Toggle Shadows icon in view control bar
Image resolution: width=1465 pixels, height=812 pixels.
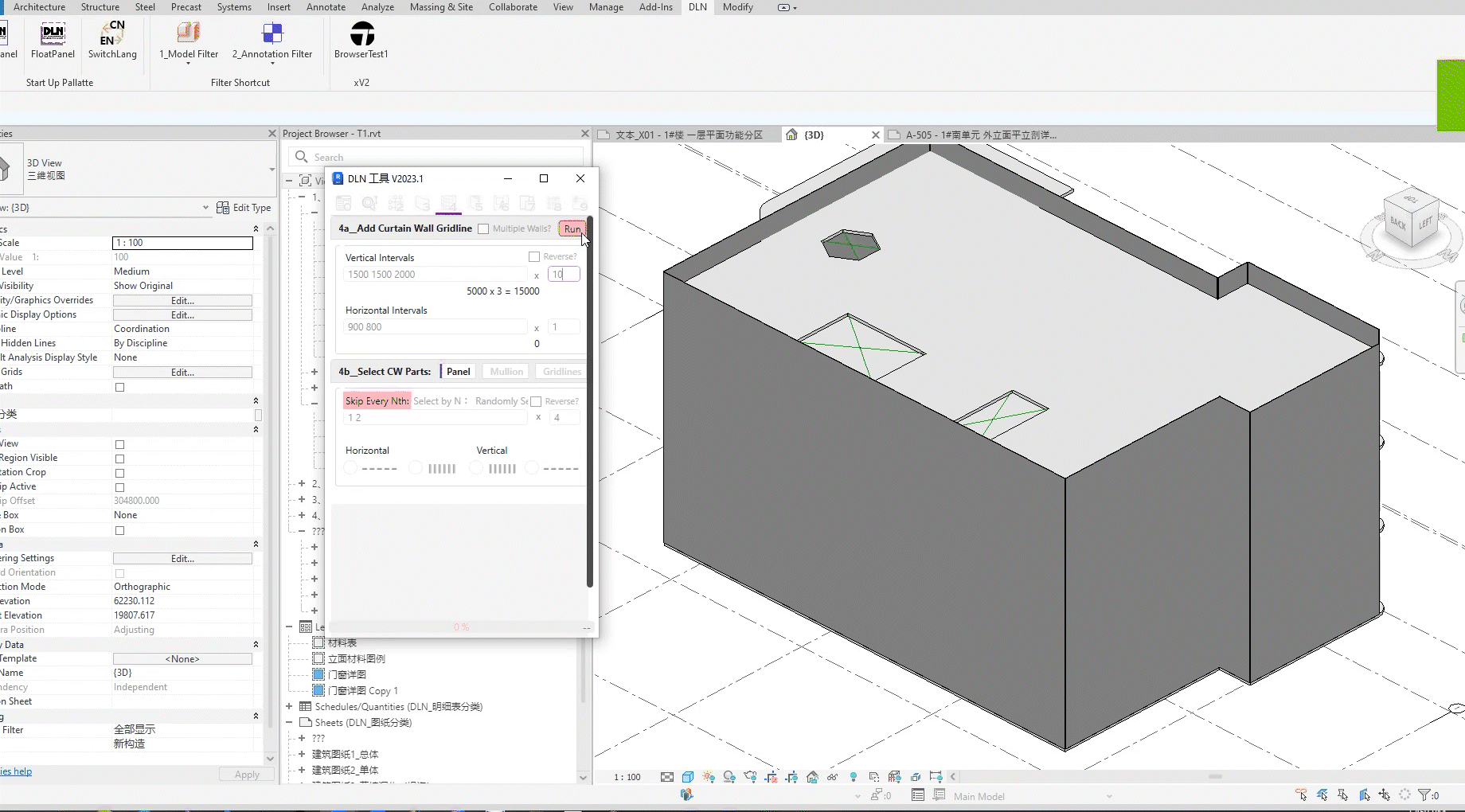[x=729, y=777]
